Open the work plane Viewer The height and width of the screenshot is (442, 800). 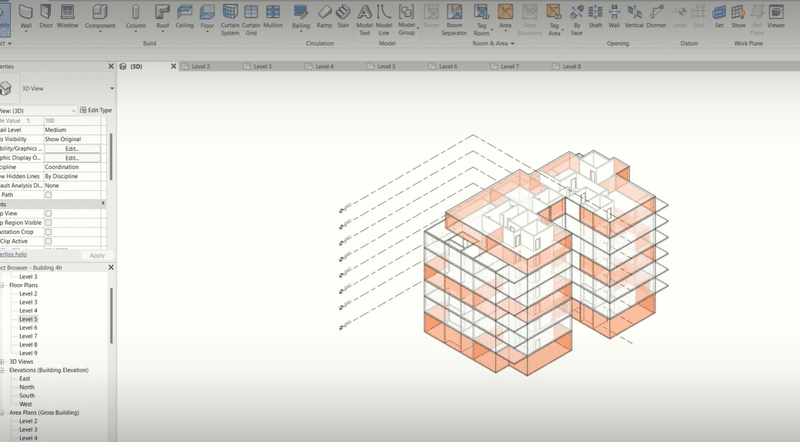[776, 16]
